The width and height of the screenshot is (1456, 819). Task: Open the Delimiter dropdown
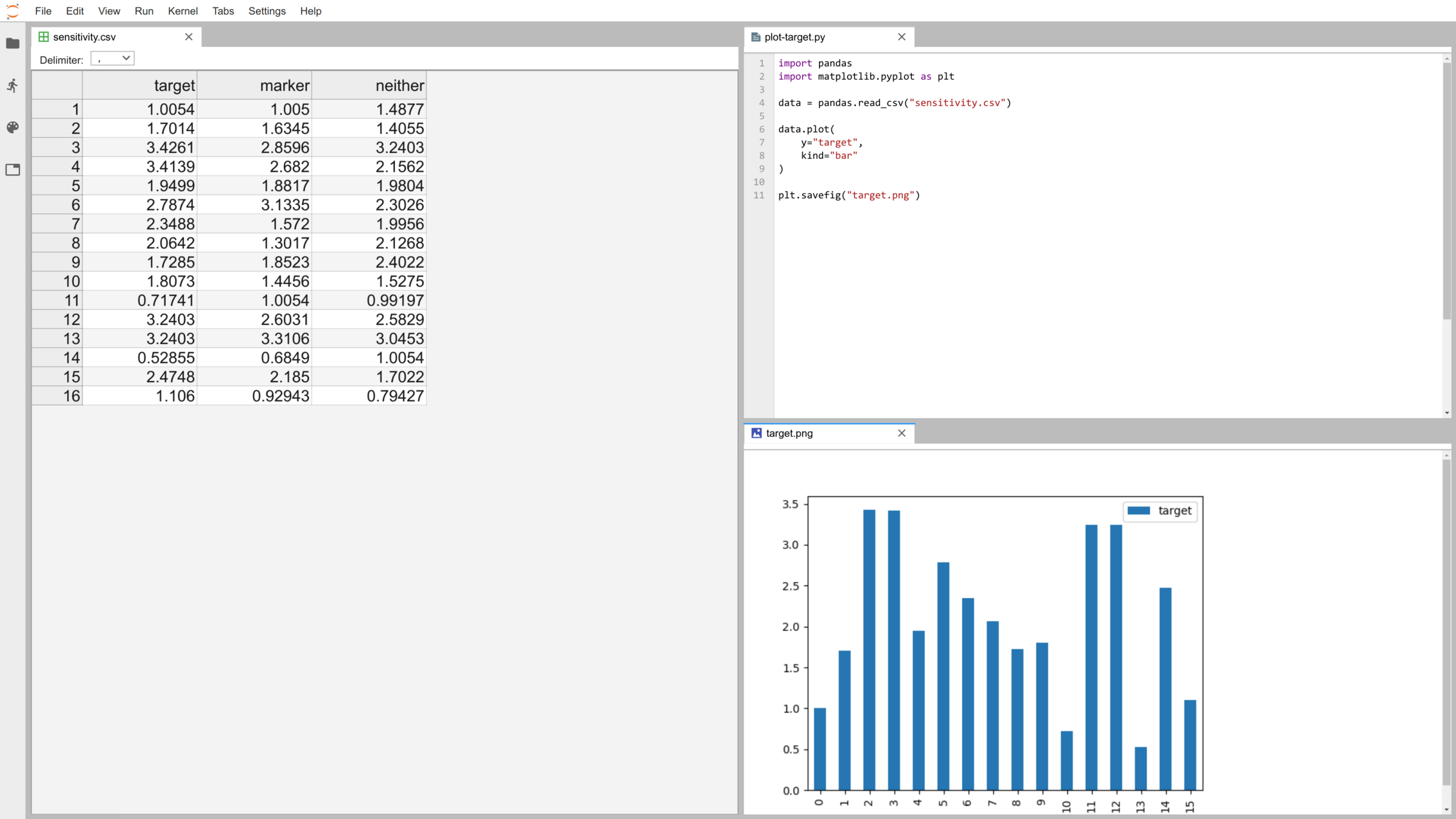[112, 59]
